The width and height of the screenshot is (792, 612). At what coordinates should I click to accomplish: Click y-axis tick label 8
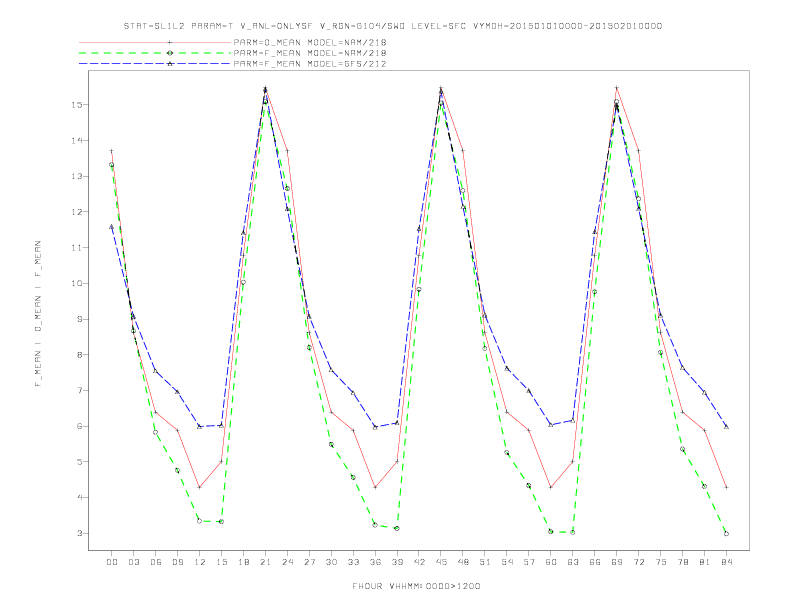[x=80, y=355]
